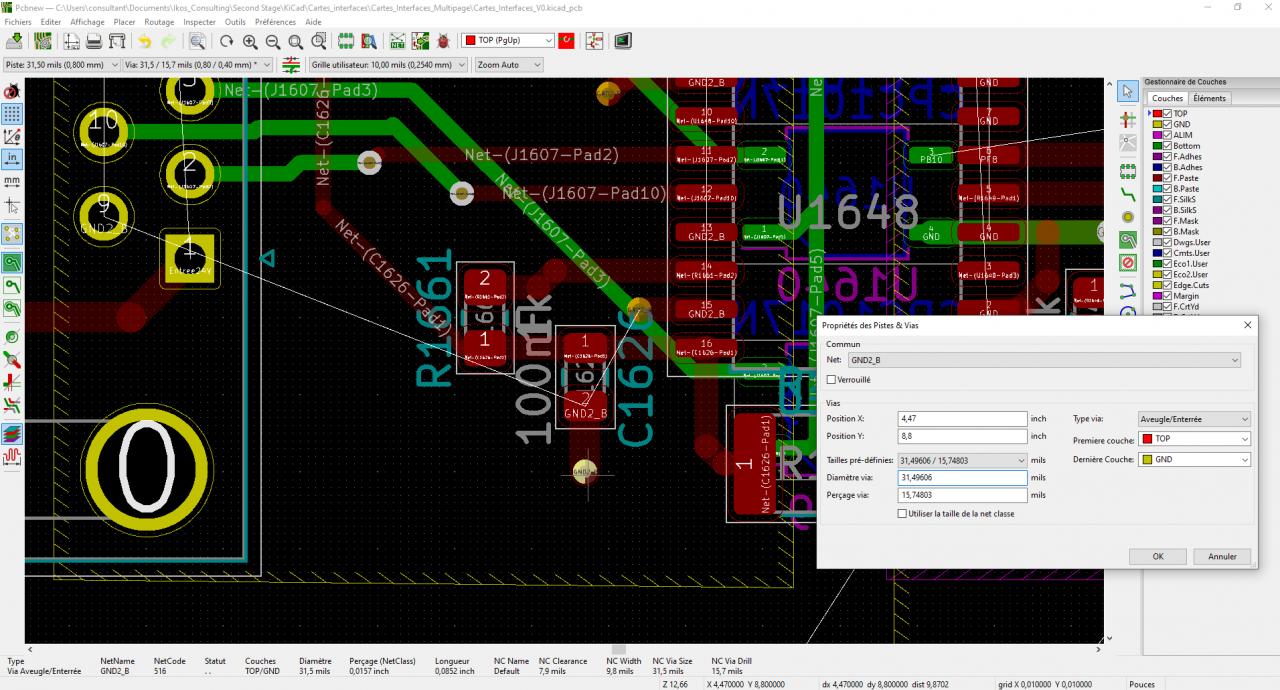Click the zoom to fit icon
The width and height of the screenshot is (1280, 690).
tap(296, 41)
